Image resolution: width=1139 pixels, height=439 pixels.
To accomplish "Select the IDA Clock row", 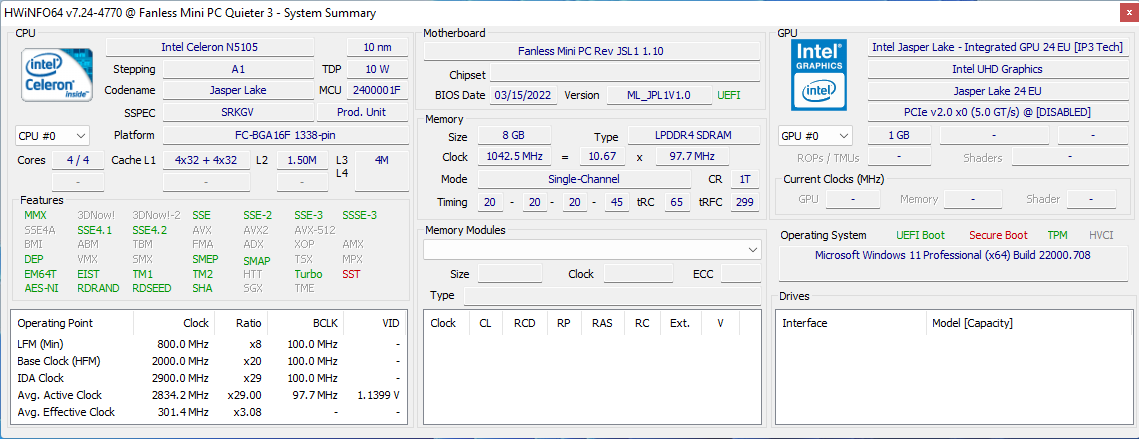I will tap(209, 378).
